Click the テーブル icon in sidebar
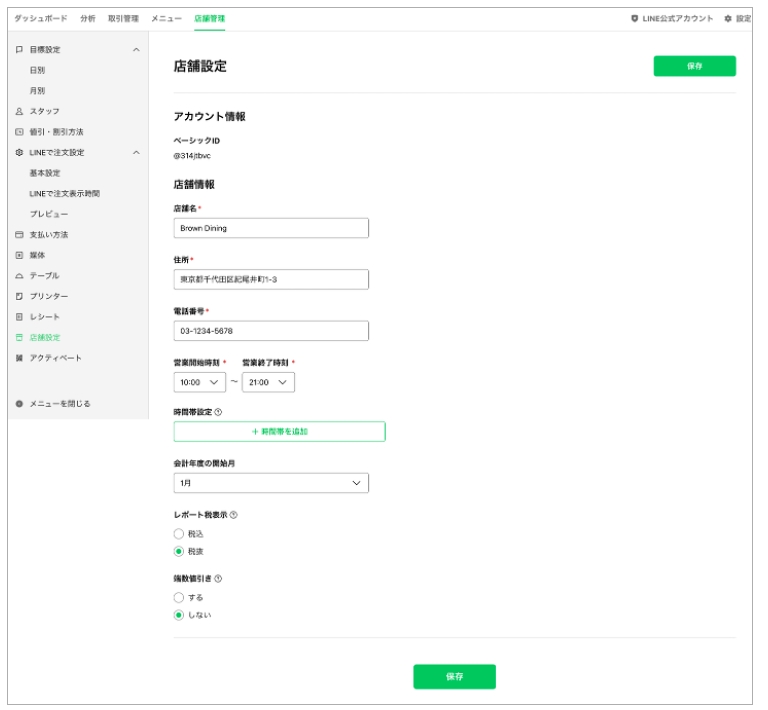The width and height of the screenshot is (768, 710). click(x=19, y=276)
